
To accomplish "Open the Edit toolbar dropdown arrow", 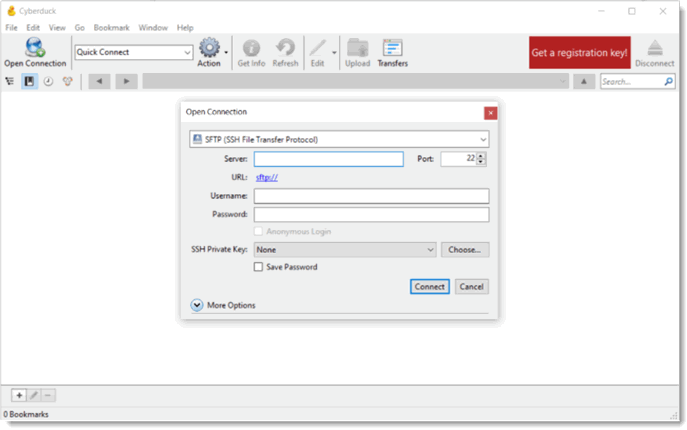I will (x=334, y=53).
